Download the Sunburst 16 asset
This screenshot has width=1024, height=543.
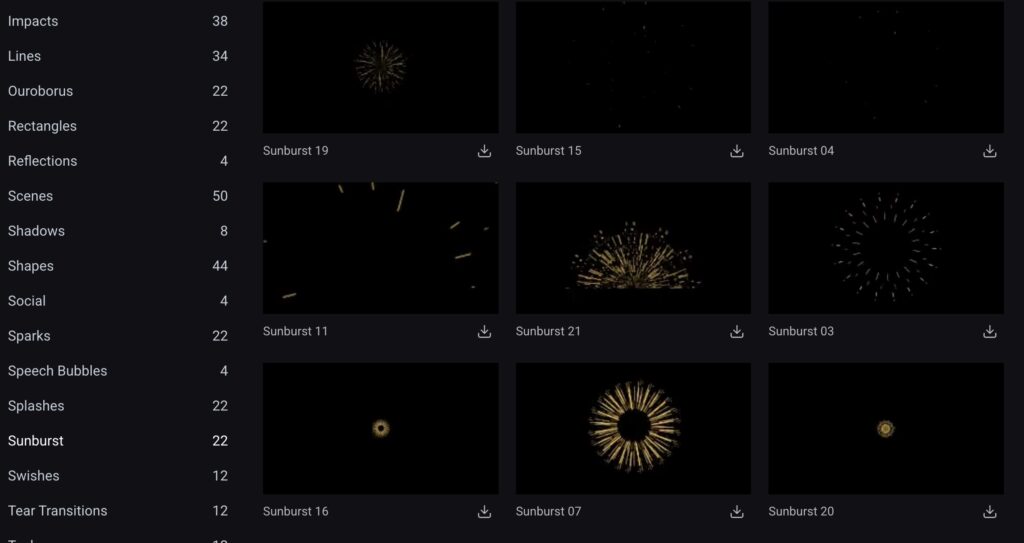(484, 512)
